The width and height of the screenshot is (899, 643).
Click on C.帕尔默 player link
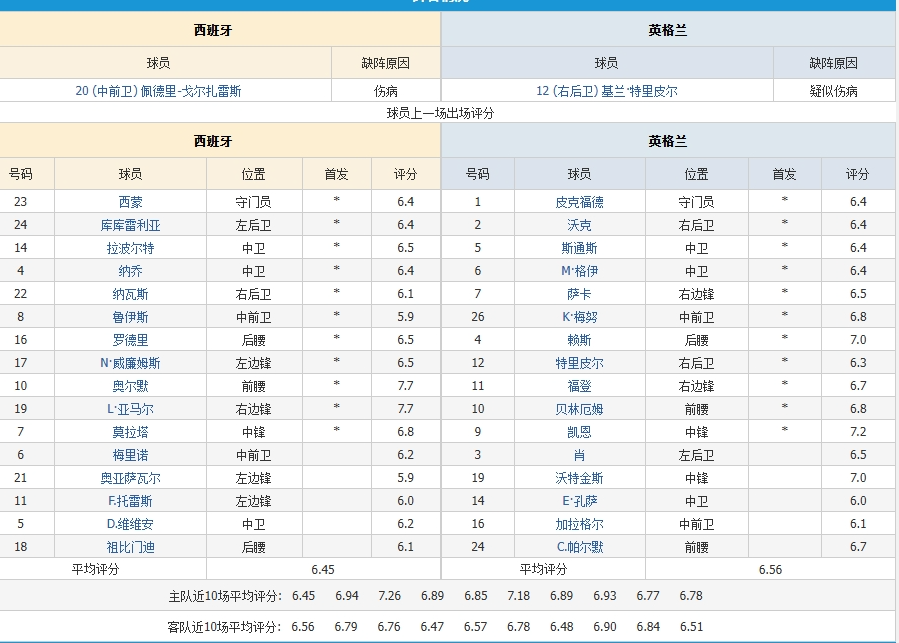579,547
